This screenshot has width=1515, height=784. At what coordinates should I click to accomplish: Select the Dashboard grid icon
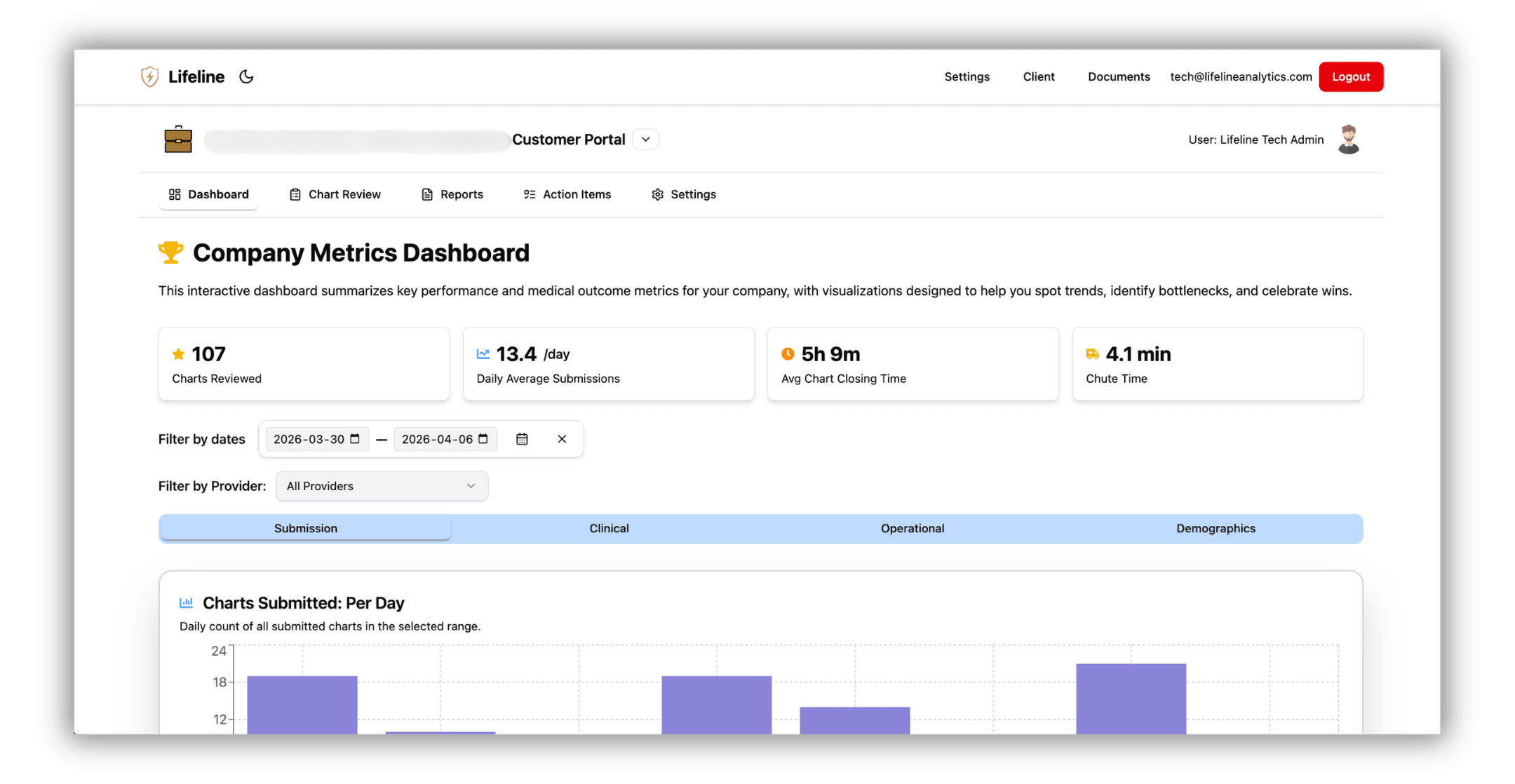175,194
